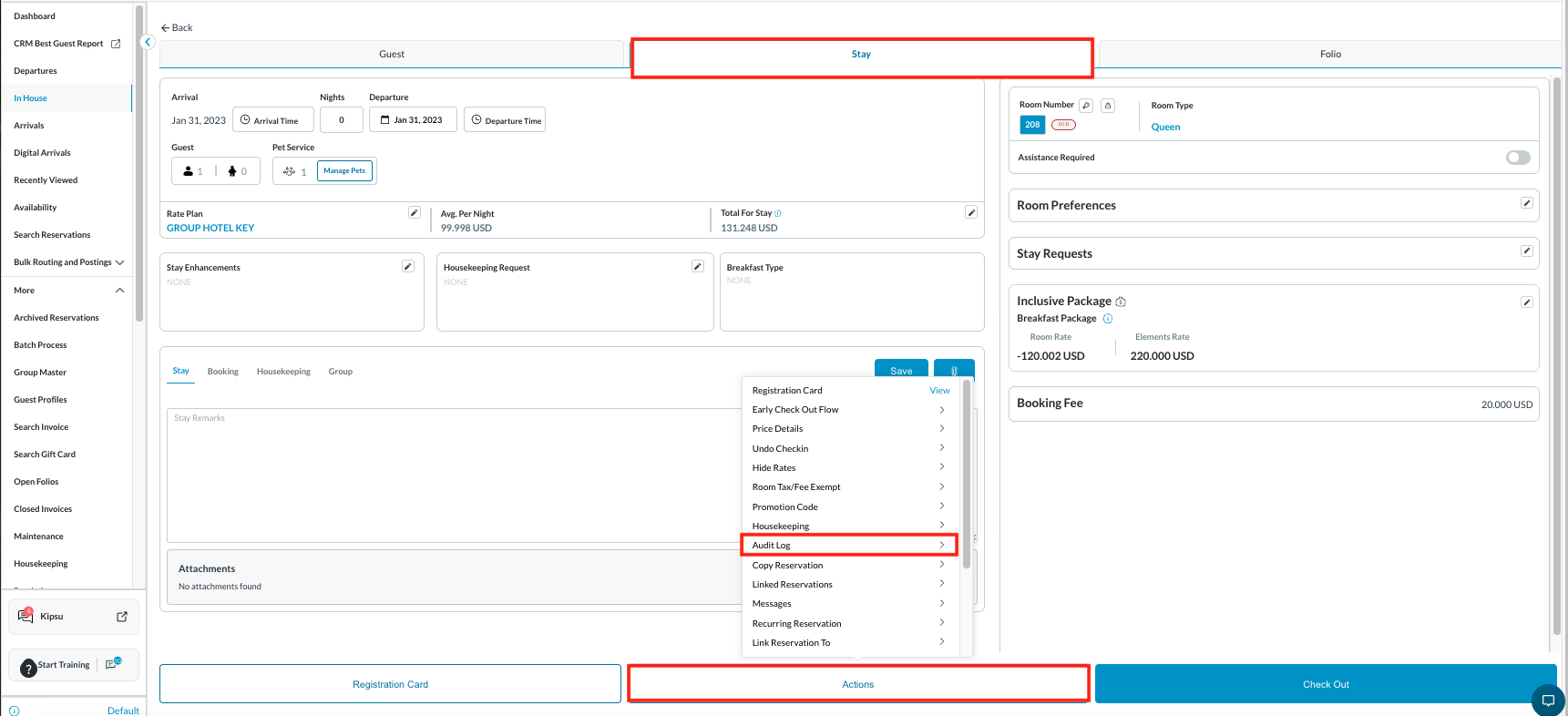The height and width of the screenshot is (716, 1568).
Task: Click the Breakfast Package info icon
Action: click(x=1108, y=319)
